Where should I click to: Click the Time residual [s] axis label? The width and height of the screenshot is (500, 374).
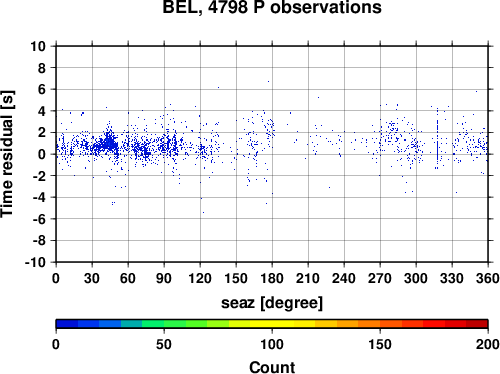click(x=7, y=154)
